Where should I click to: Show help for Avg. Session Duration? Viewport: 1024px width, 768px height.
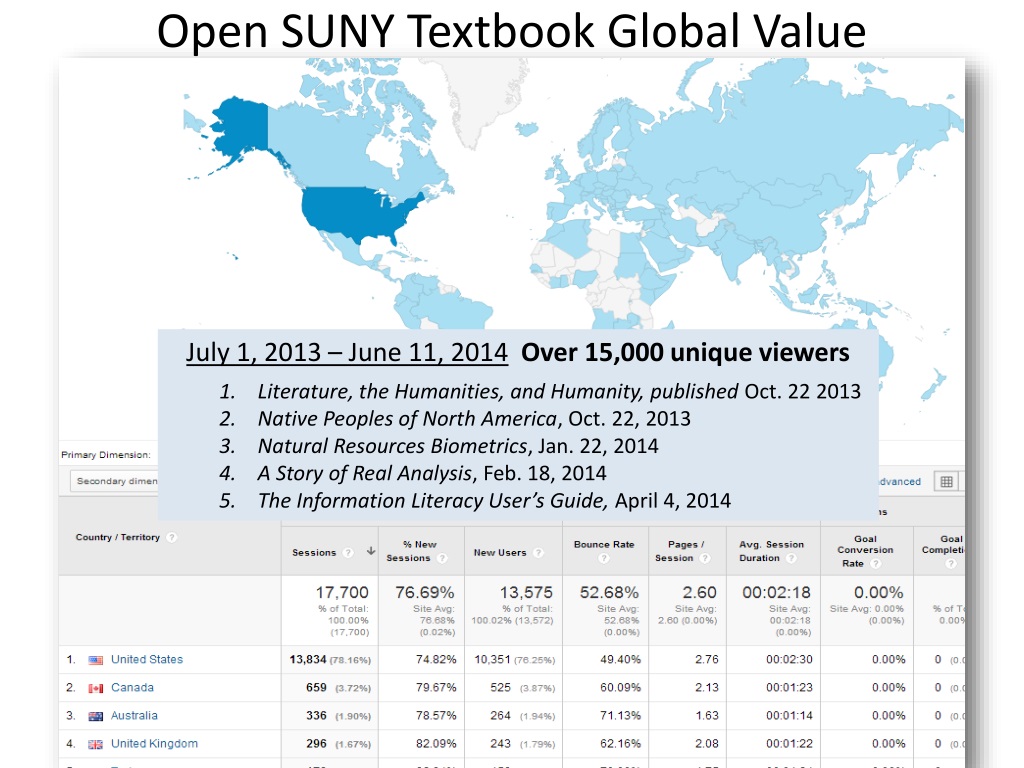[792, 558]
